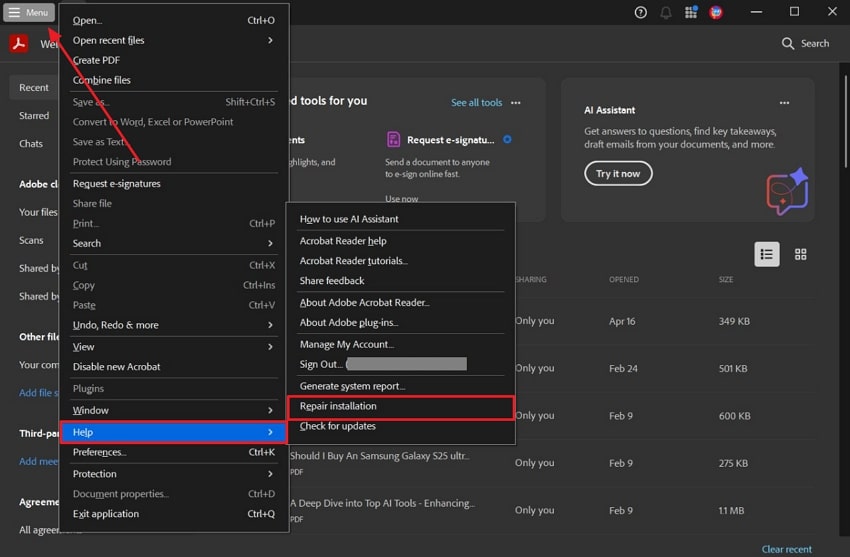Screen dimensions: 850x557
Task: Open Chats in the left sidebar
Action: coord(31,144)
